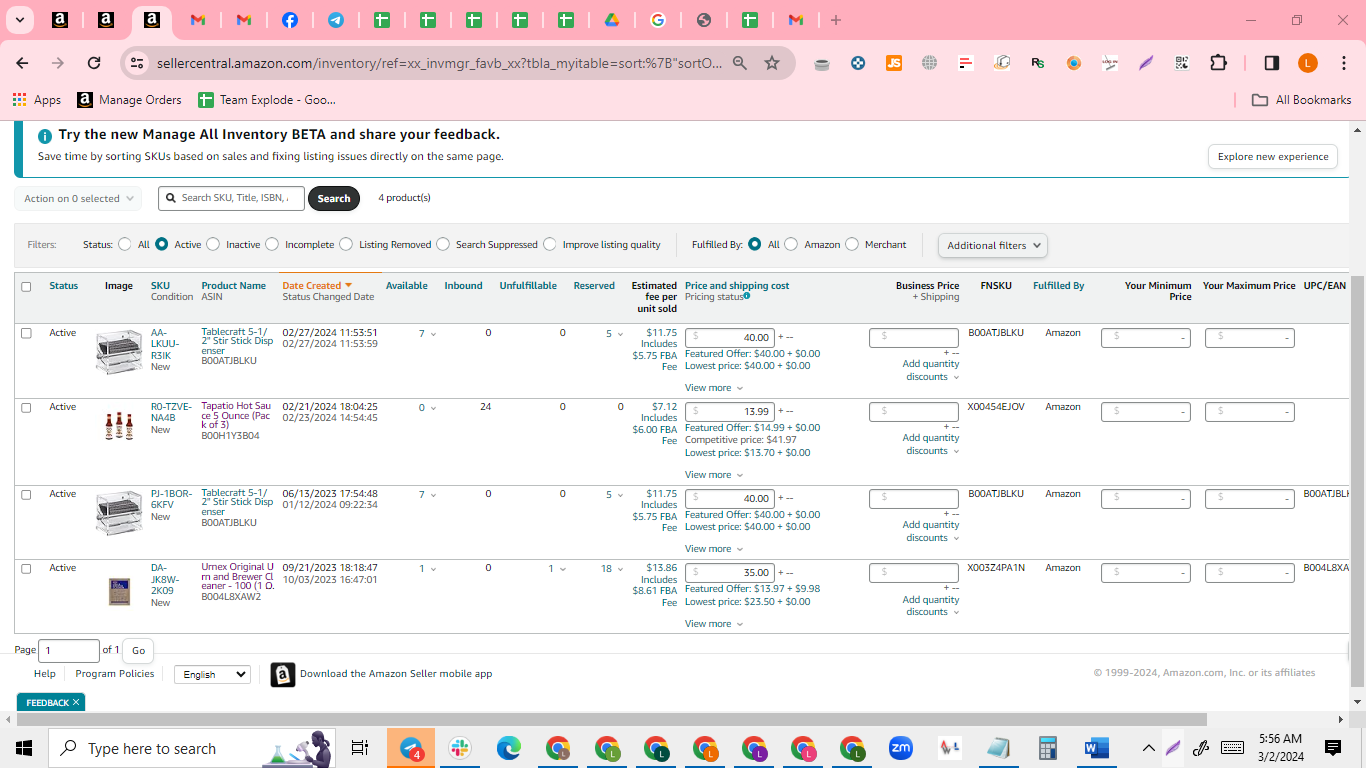Open Task View on the taskbar
Screen dimensions: 1366x768
click(x=360, y=748)
